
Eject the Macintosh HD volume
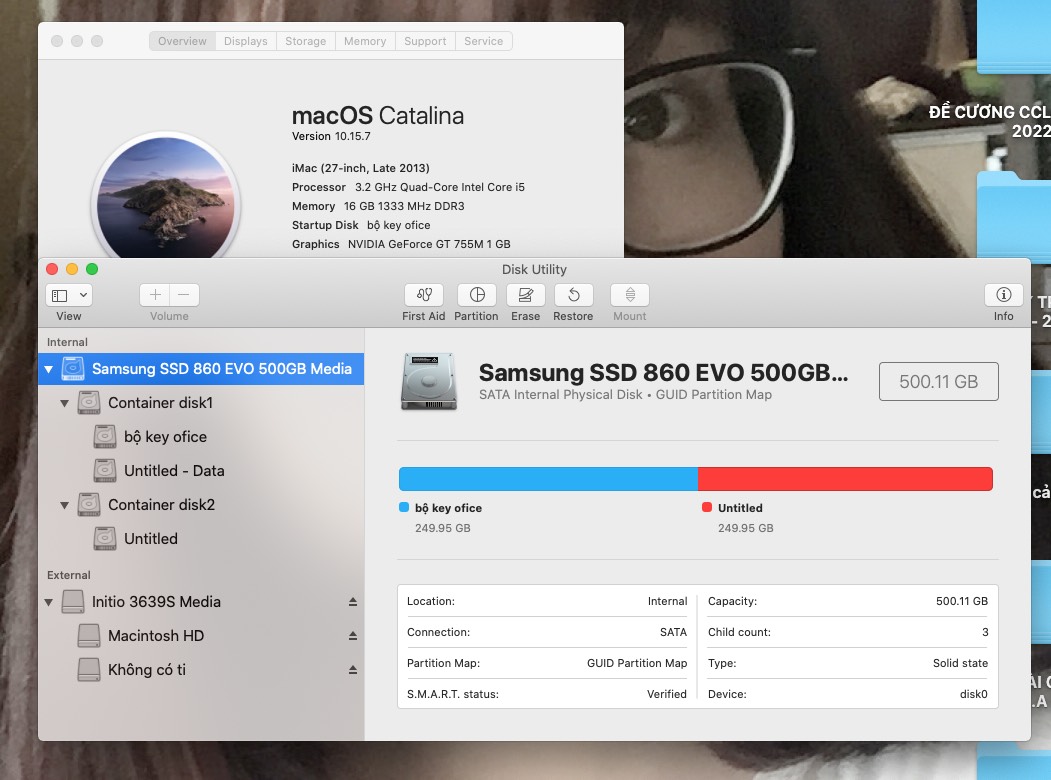point(353,636)
